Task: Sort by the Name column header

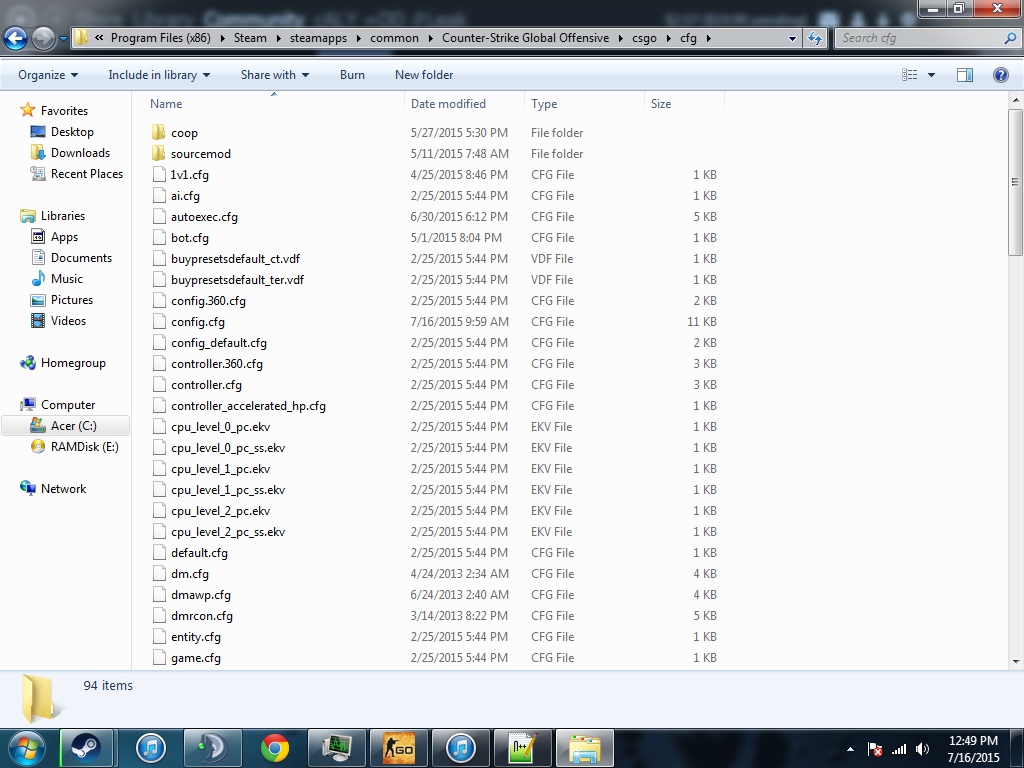Action: tap(166, 104)
